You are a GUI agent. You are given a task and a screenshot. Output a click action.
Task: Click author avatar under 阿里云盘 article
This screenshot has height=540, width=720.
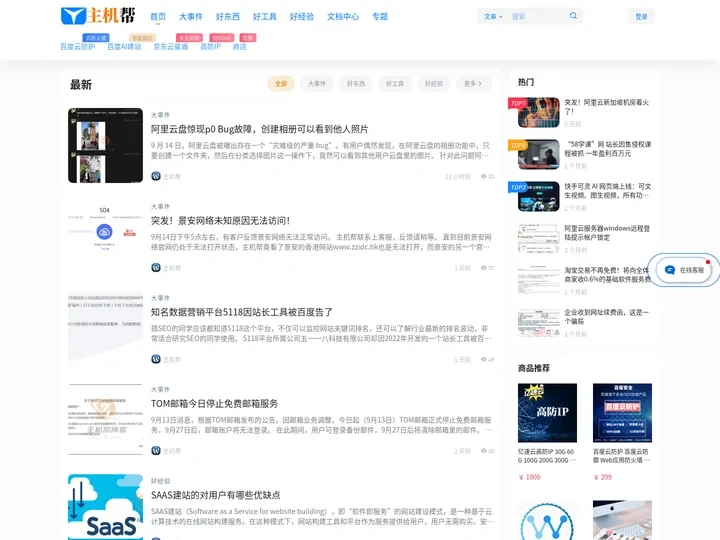point(156,176)
